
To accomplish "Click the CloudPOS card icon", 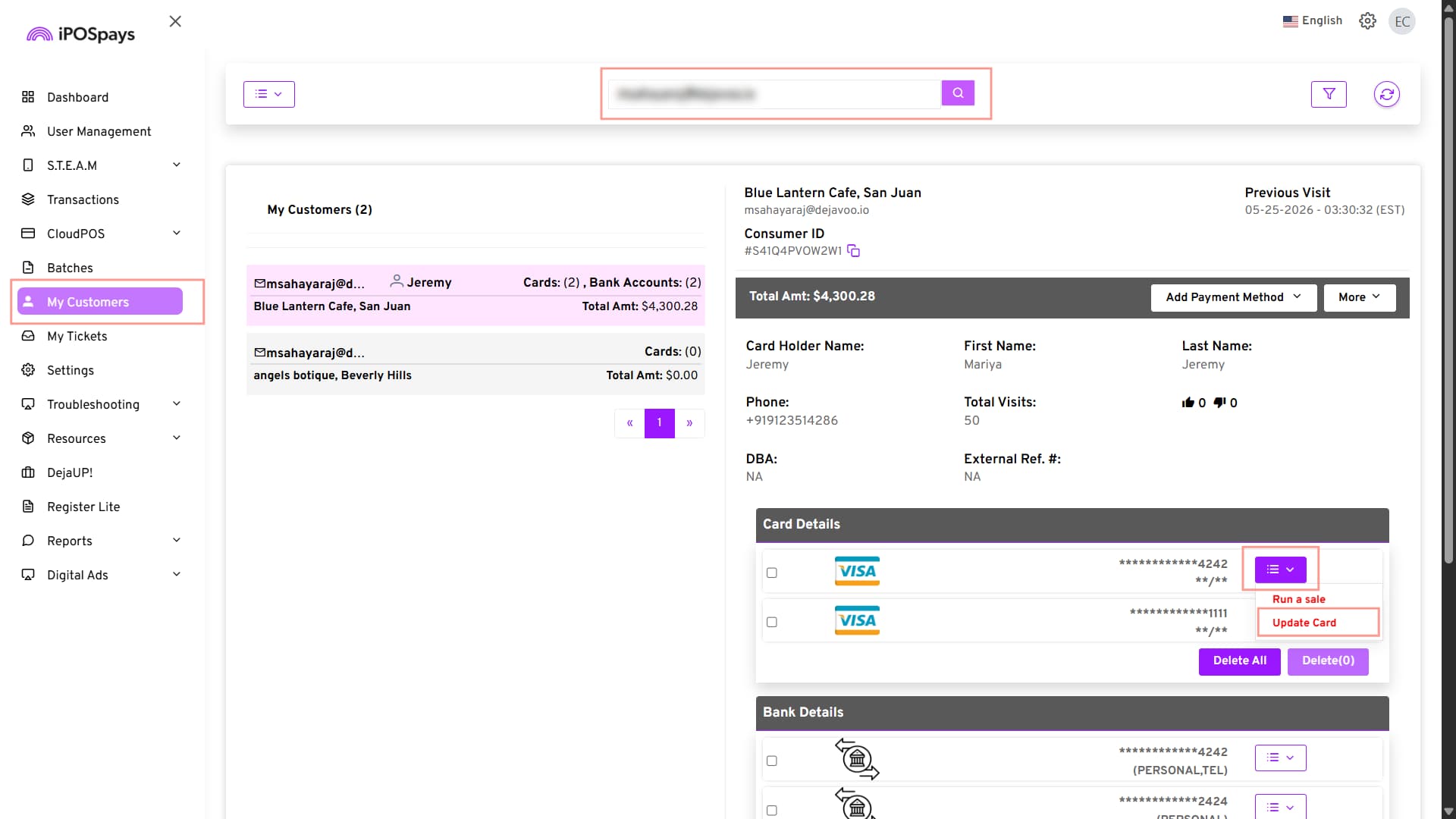I will click(x=28, y=234).
